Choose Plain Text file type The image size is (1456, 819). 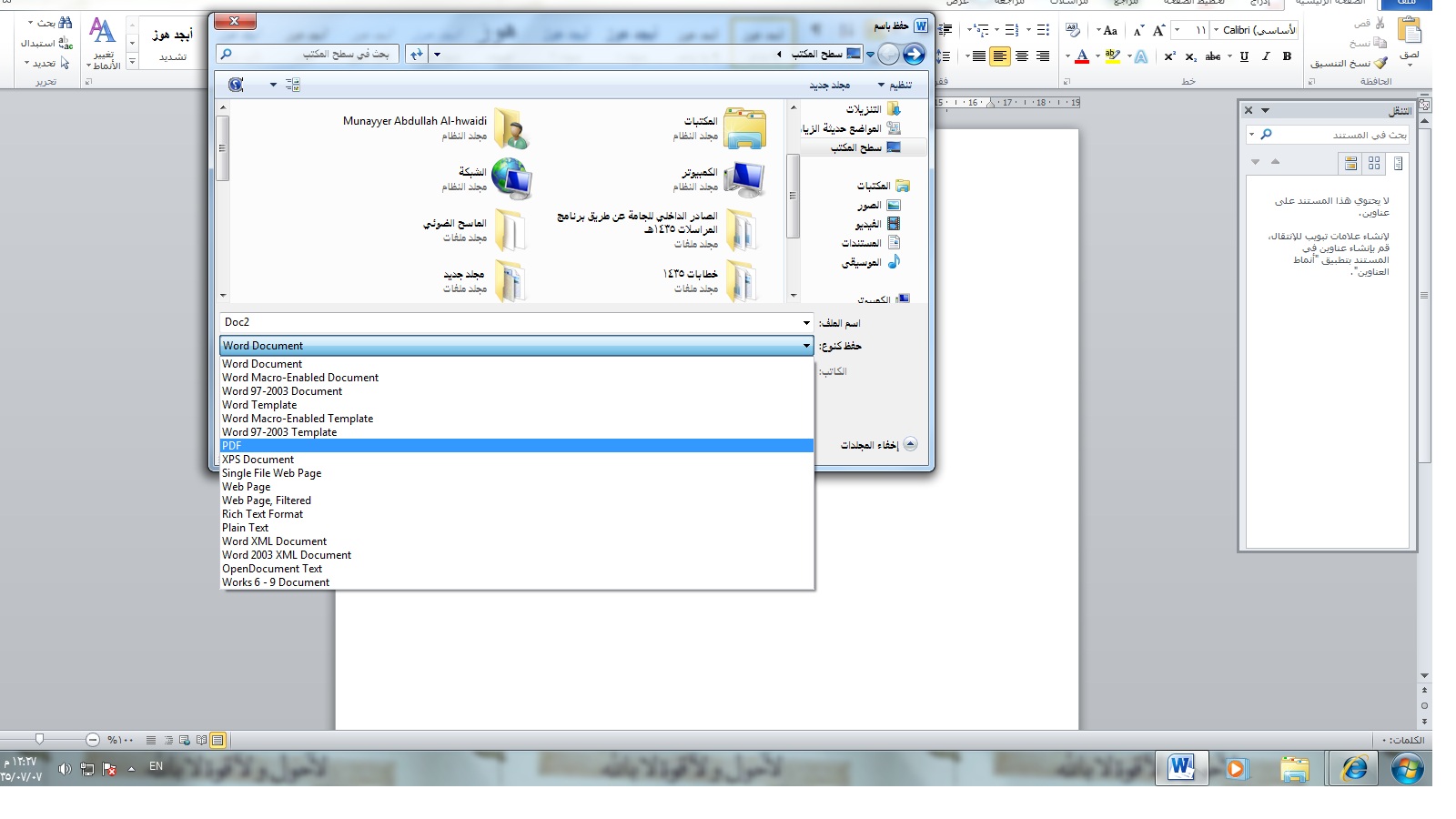(x=516, y=528)
